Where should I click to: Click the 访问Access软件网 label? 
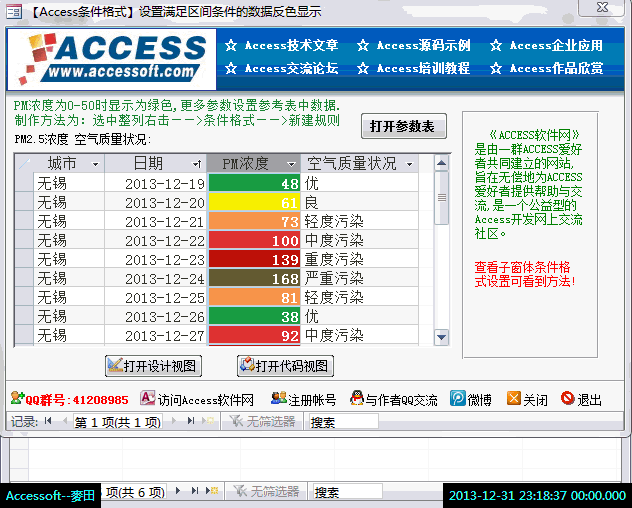tap(206, 400)
